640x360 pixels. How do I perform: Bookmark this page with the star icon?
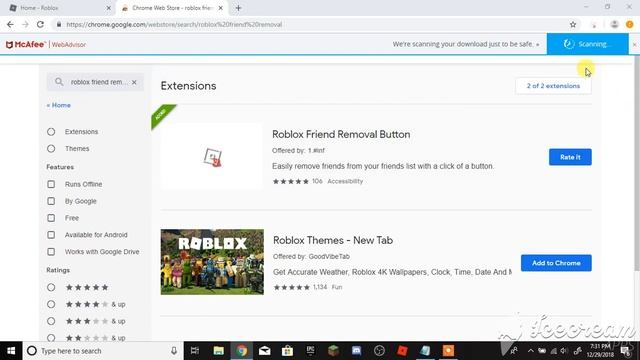point(573,24)
